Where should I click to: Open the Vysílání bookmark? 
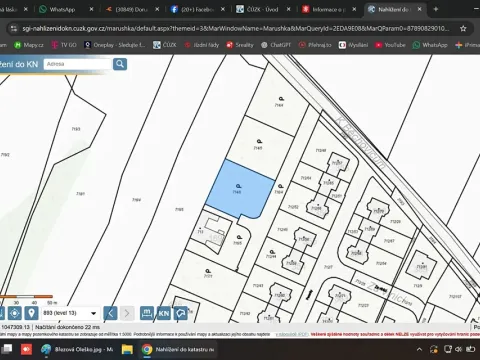point(353,45)
